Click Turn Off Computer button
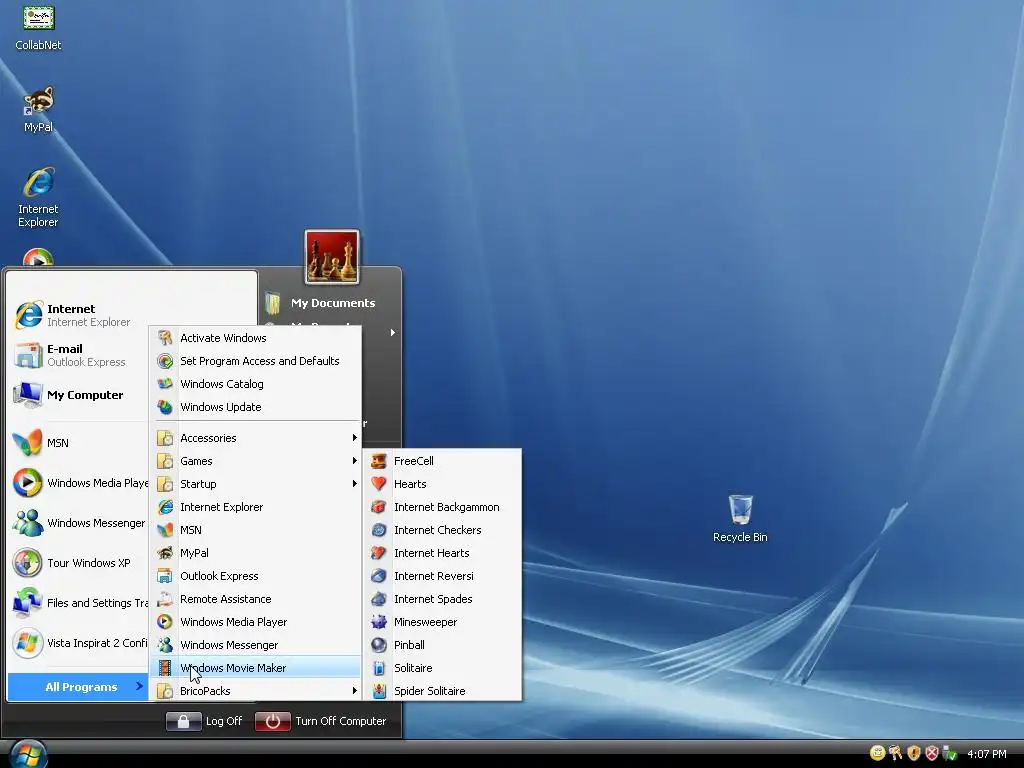 [321, 721]
